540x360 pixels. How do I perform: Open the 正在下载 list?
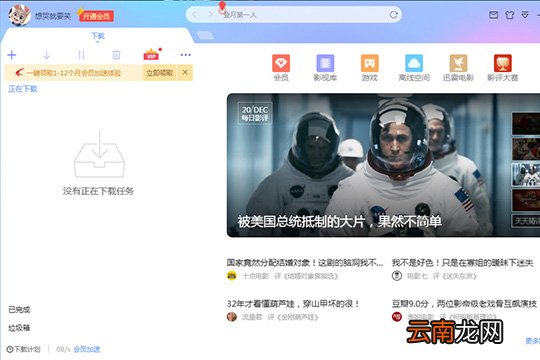tap(23, 89)
